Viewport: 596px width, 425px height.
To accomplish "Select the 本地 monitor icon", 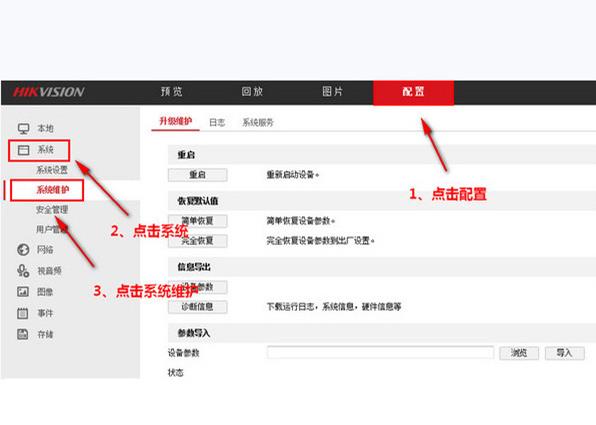I will click(24, 129).
